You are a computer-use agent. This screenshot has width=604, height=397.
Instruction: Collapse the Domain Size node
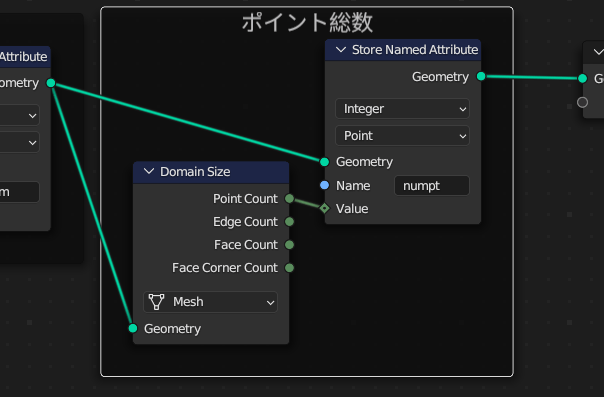coord(149,172)
